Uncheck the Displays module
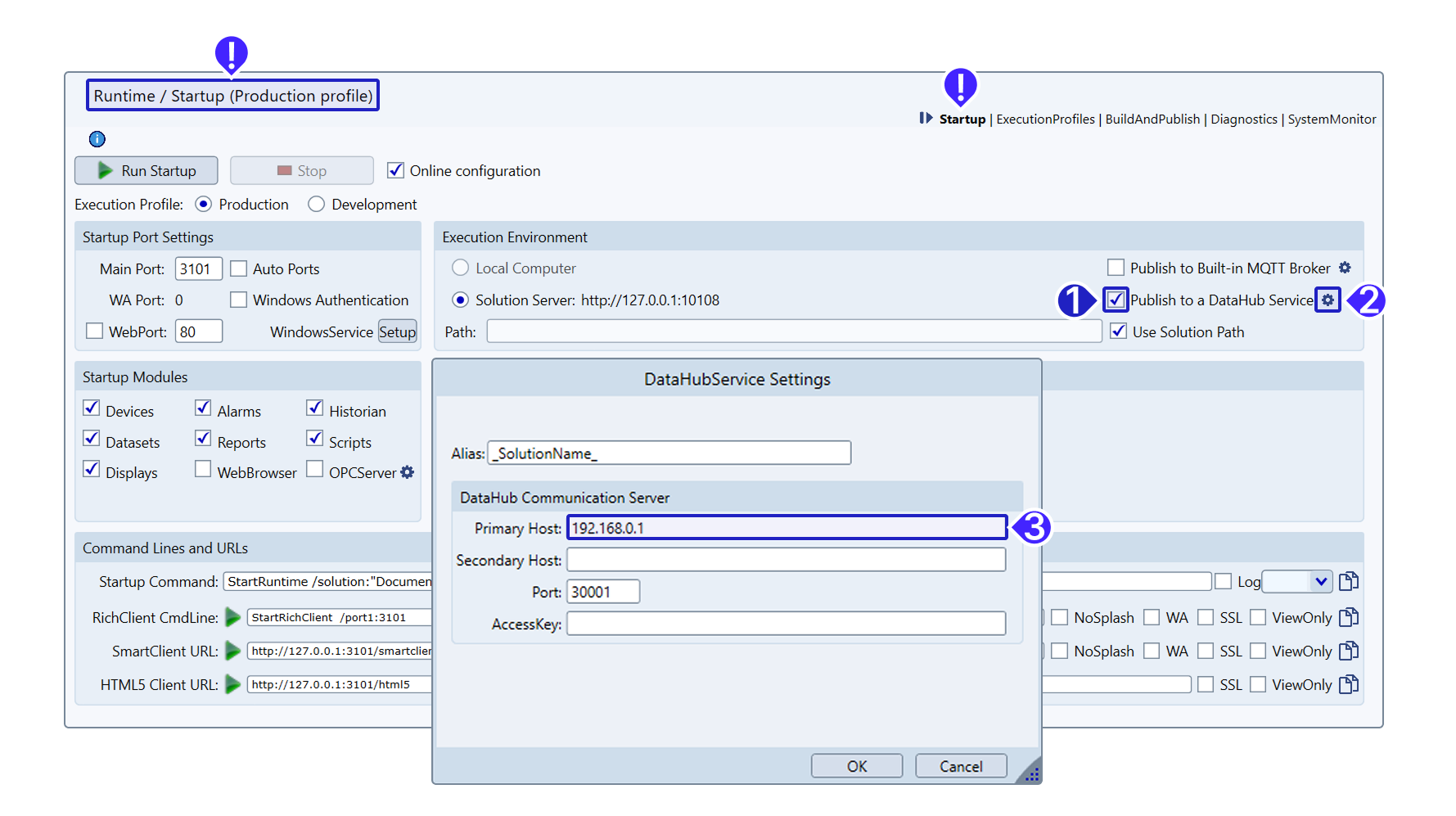The height and width of the screenshot is (816, 1456). click(x=92, y=469)
